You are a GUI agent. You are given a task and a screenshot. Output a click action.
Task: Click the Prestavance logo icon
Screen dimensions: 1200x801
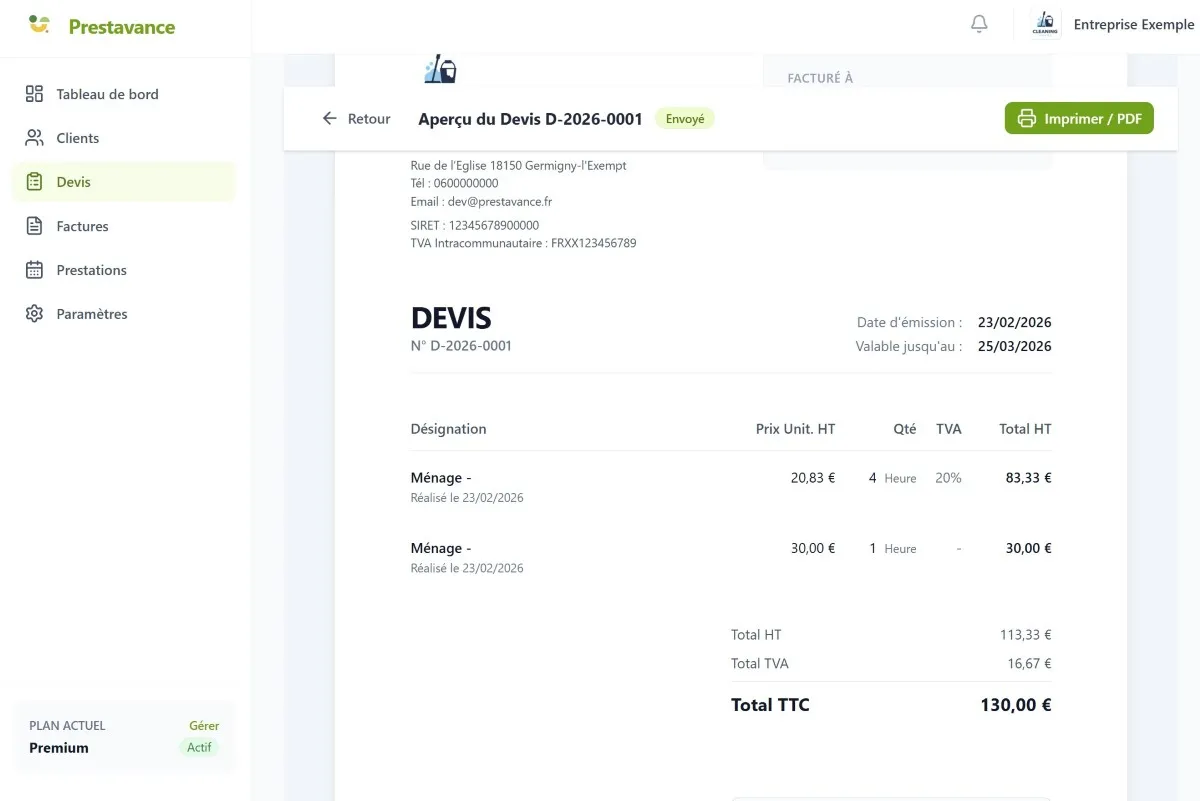[39, 25]
